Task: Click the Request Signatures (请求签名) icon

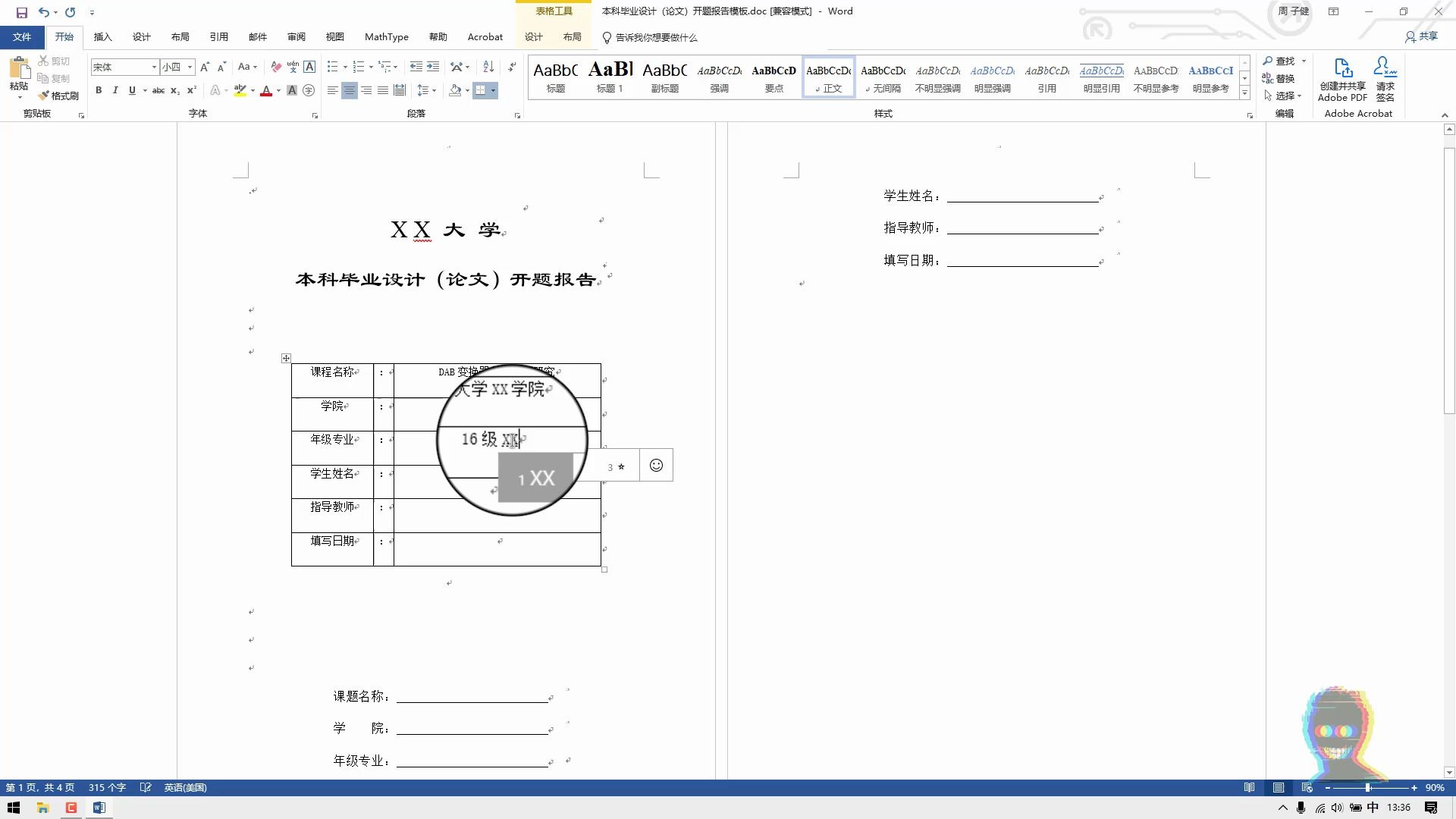Action: click(x=1385, y=79)
